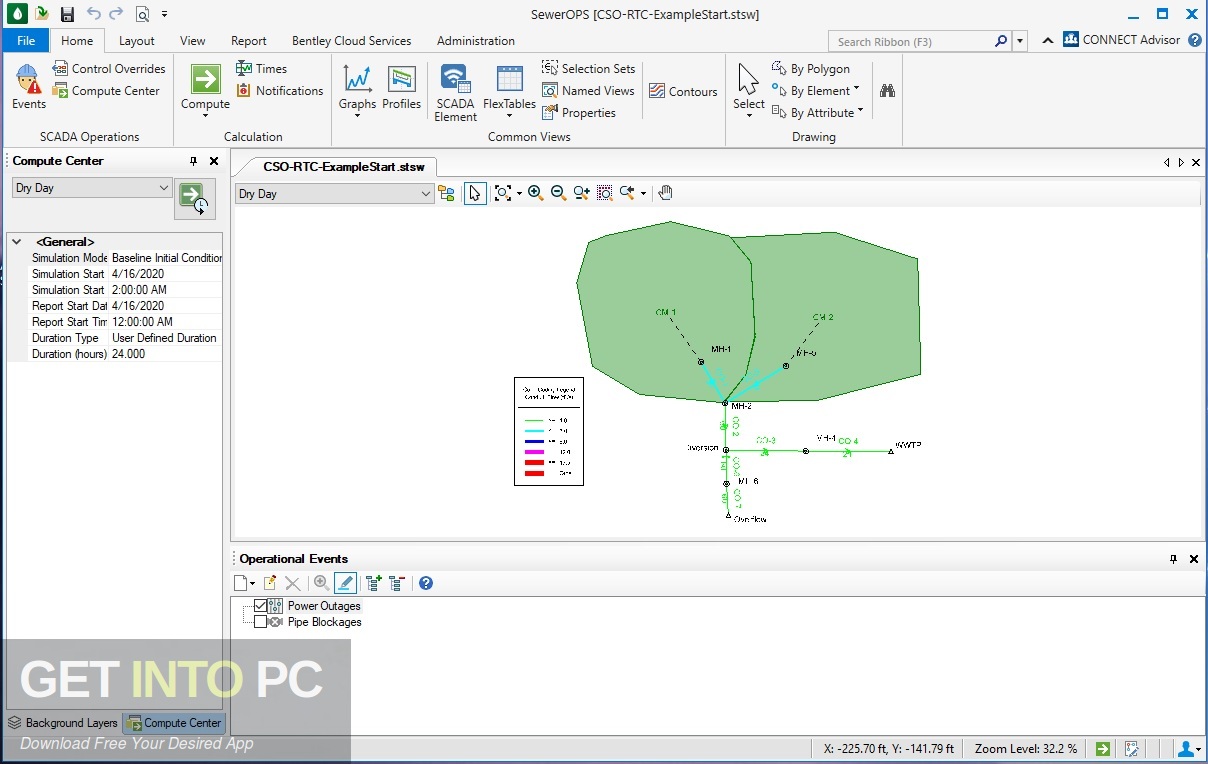Open the Compute button dropdown arrow
Image resolution: width=1208 pixels, height=764 pixels.
click(x=205, y=116)
